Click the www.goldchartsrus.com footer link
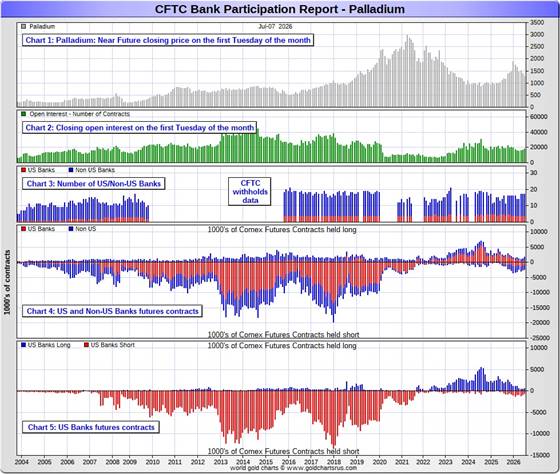The width and height of the screenshot is (560, 474). 321,468
